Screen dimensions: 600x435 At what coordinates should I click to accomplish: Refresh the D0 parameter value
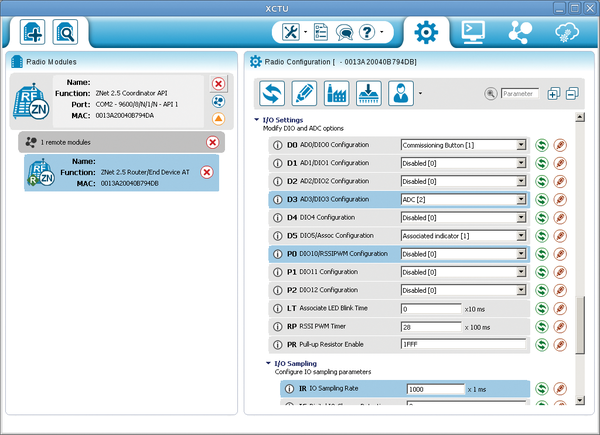coord(542,145)
